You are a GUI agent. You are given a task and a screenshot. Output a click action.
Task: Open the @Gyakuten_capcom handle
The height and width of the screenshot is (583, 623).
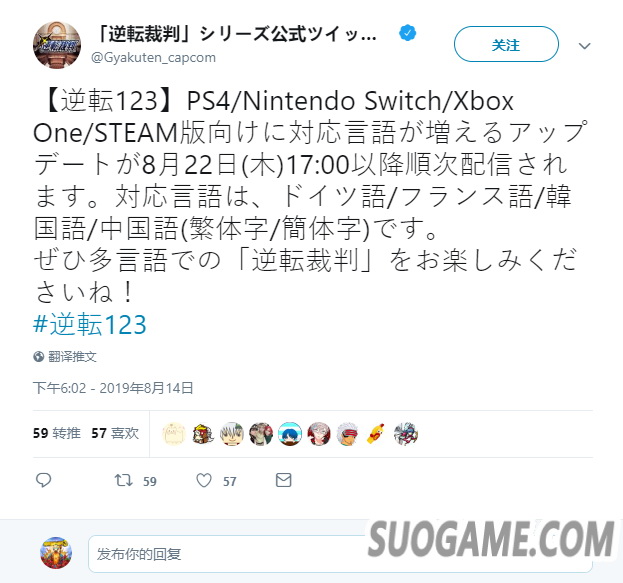click(x=153, y=58)
